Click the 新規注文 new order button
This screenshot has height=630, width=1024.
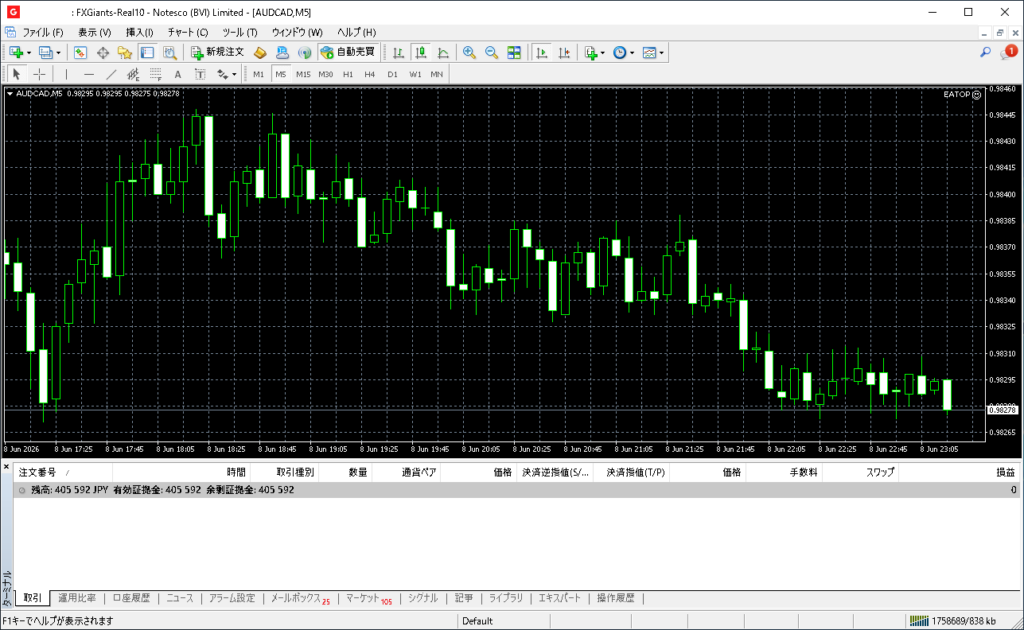[217, 52]
